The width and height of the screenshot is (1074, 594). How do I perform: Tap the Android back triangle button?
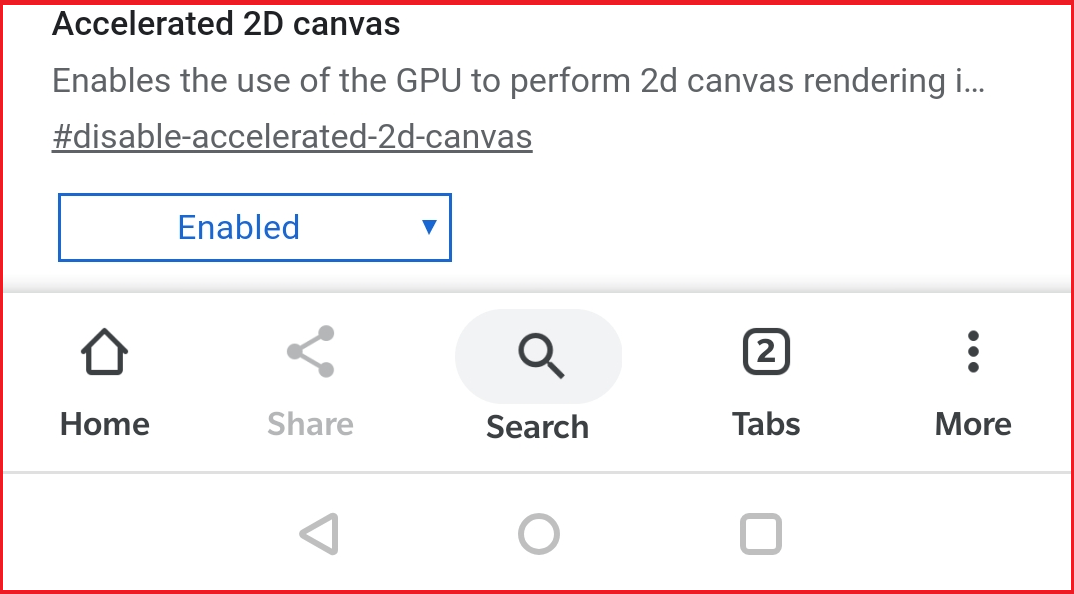[319, 534]
